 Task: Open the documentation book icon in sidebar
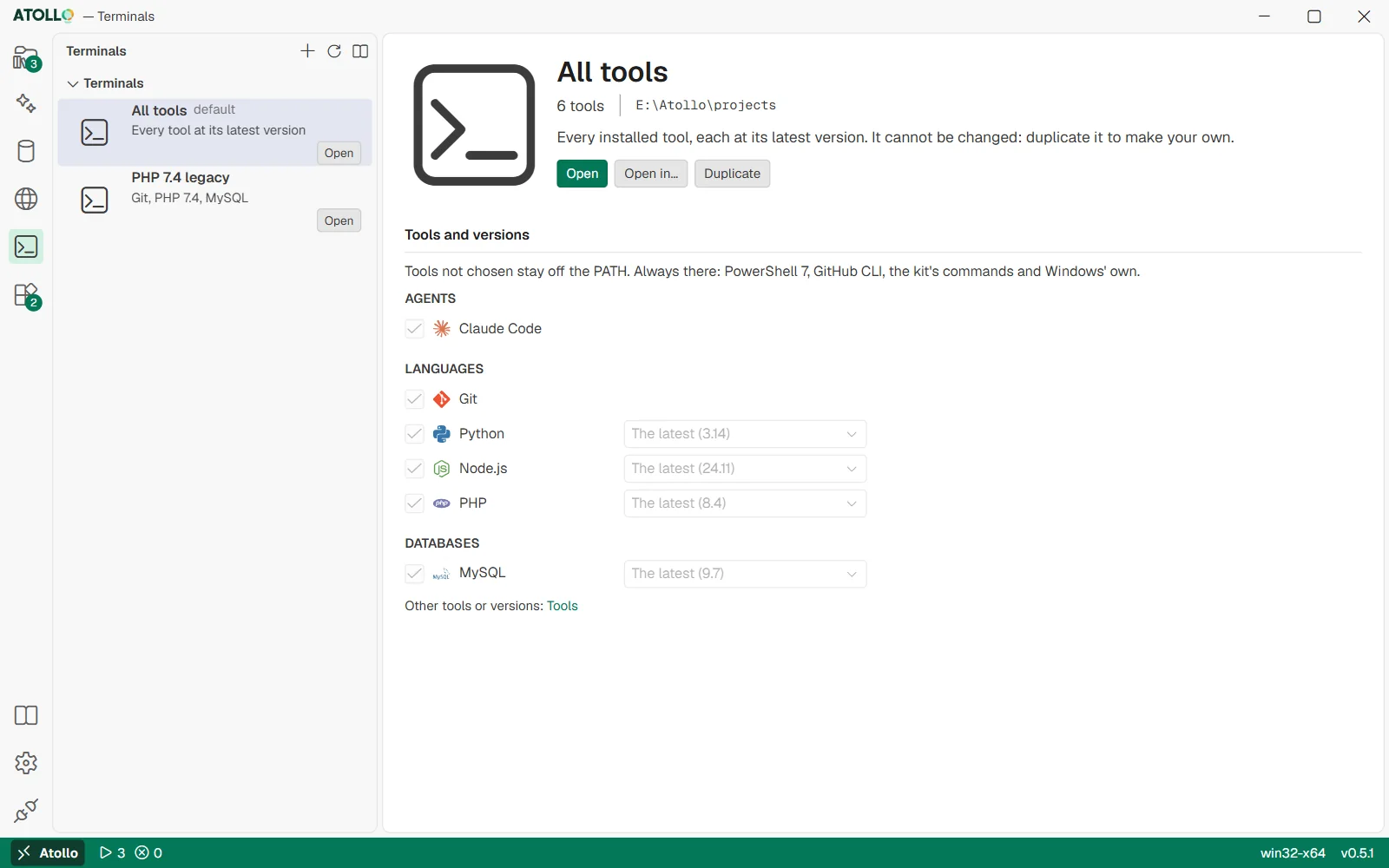click(x=26, y=715)
